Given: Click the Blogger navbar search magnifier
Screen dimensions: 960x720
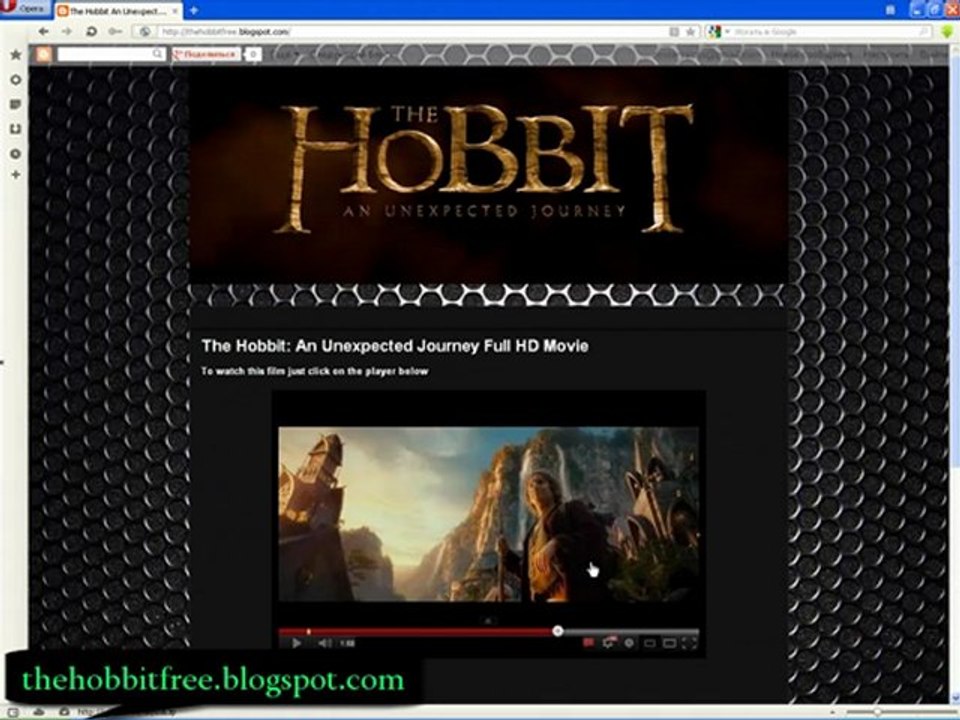Looking at the screenshot, I should pos(158,54).
